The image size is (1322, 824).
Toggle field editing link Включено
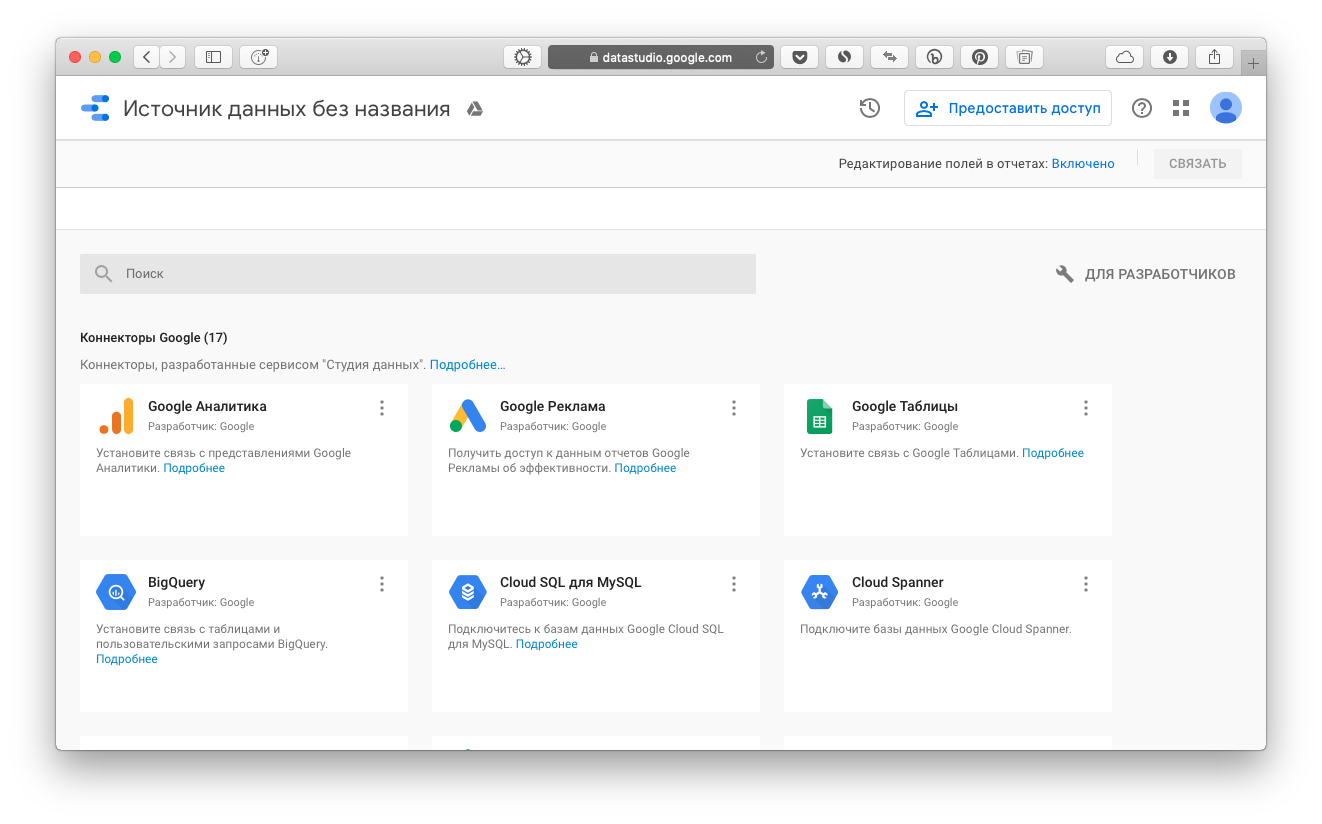click(x=1083, y=164)
